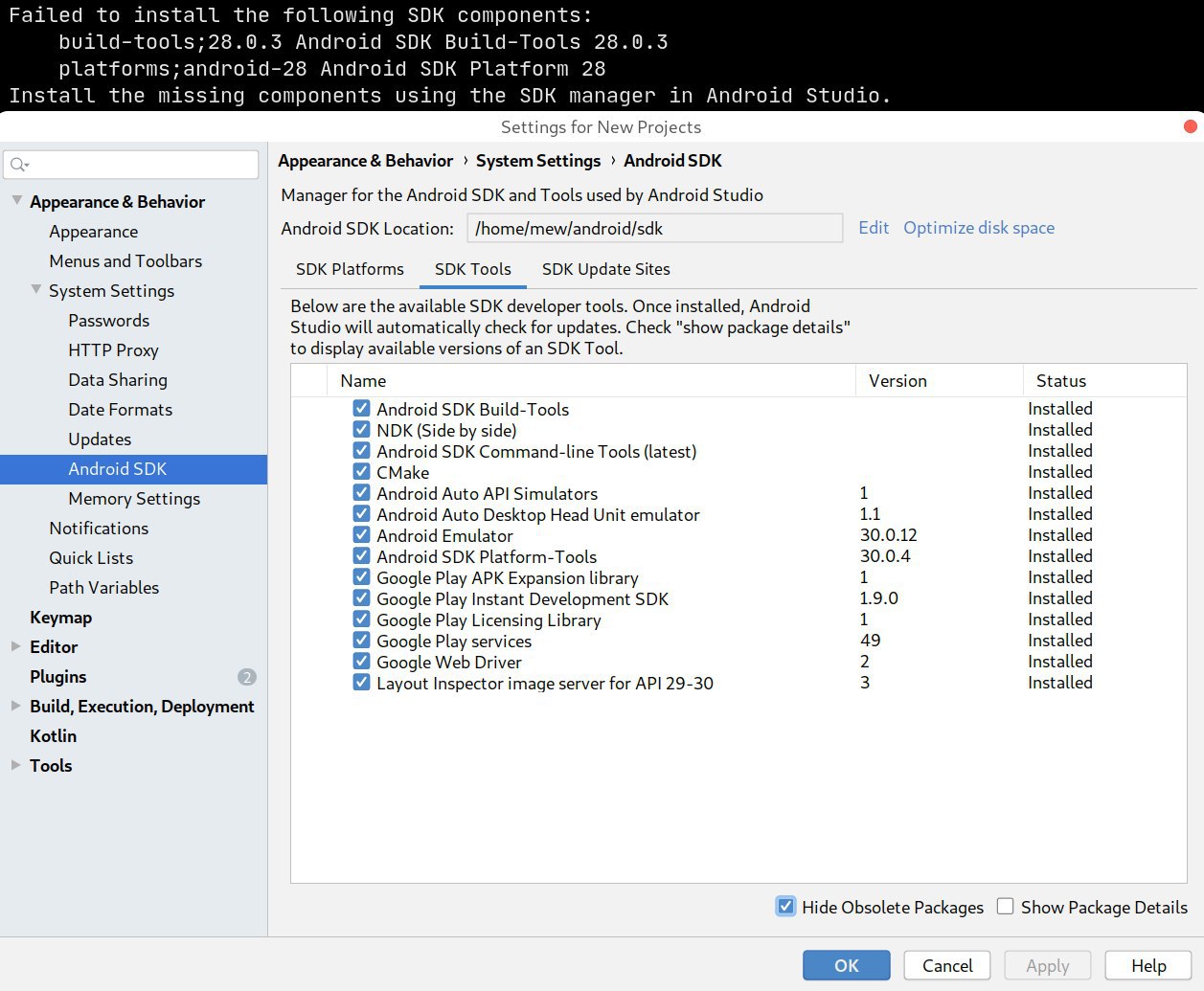Viewport: 1204px width, 991px height.
Task: Select version 30.0.12 cell for Android Emulator
Action: [889, 535]
